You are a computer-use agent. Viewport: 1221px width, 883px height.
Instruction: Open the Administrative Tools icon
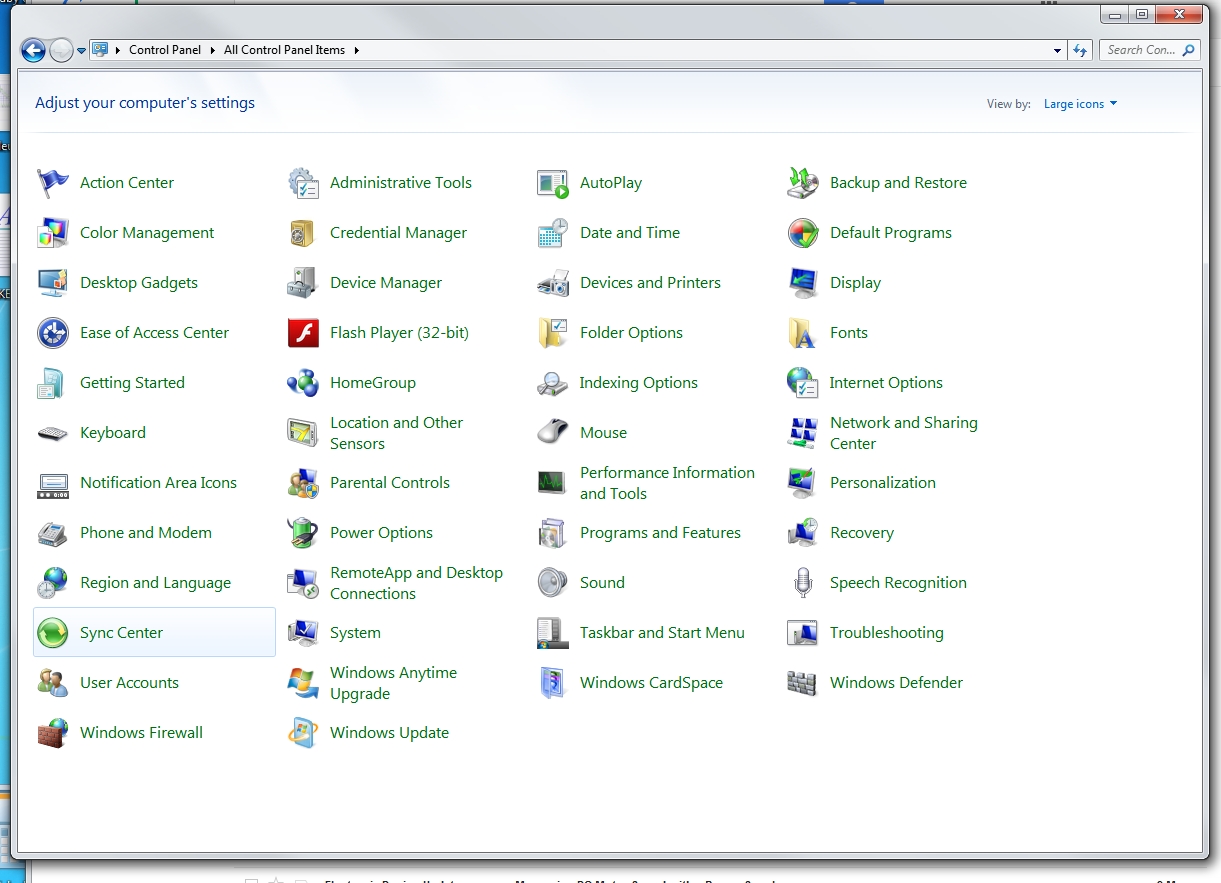click(303, 183)
